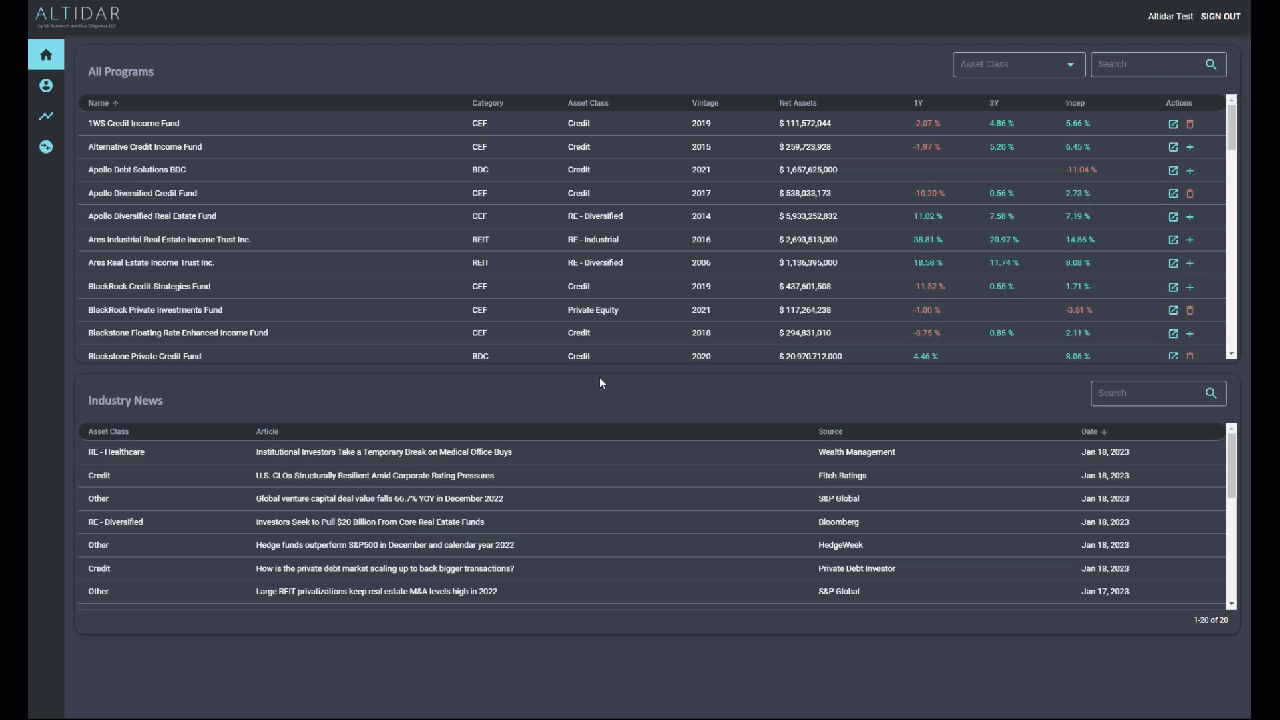Open the Alternative Credit Income Fund details icon
Image resolution: width=1280 pixels, height=720 pixels.
1173,147
